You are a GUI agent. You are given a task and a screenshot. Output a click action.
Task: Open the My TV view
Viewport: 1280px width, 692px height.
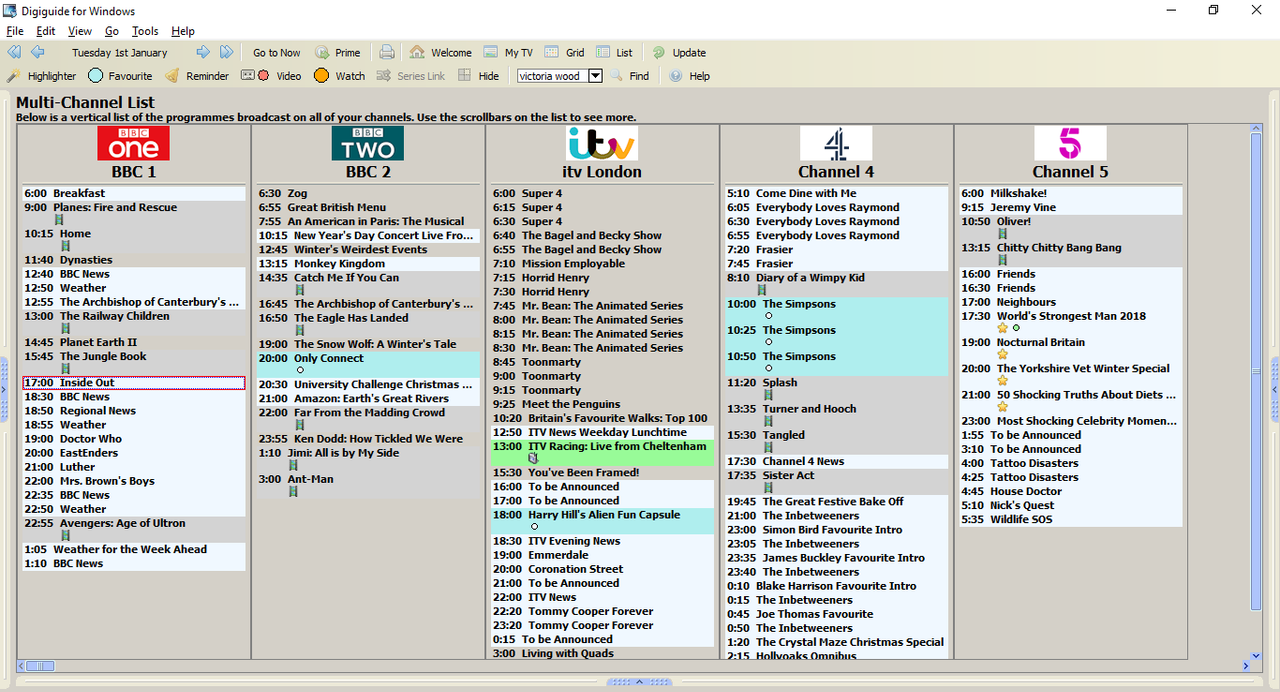508,53
